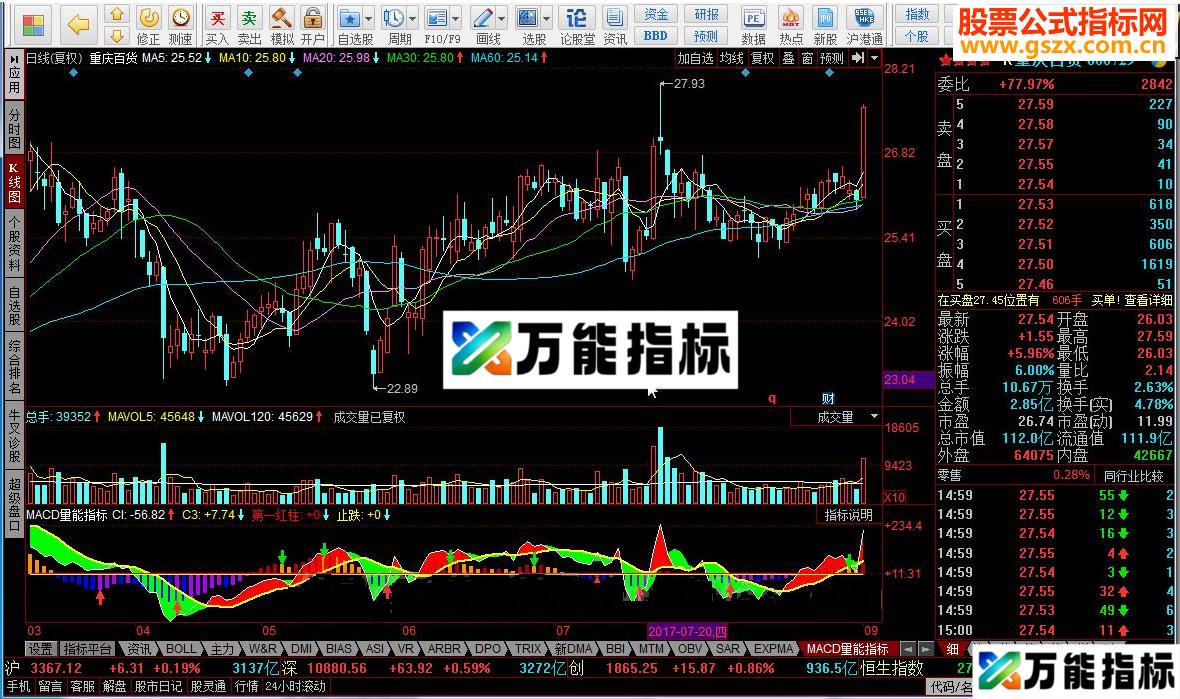Click the 代码/名 stock code input field
Viewport: 1180px width, 699px height.
pos(1110,686)
